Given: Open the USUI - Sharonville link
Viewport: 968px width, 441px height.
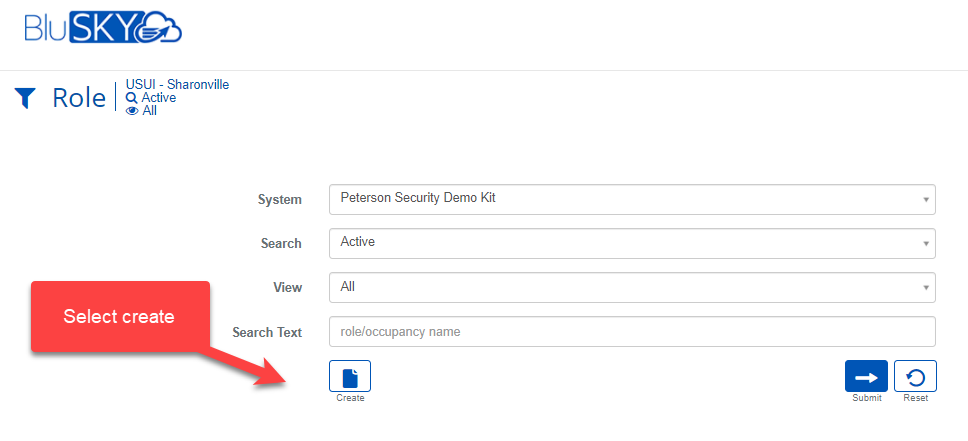Looking at the screenshot, I should pos(177,85).
